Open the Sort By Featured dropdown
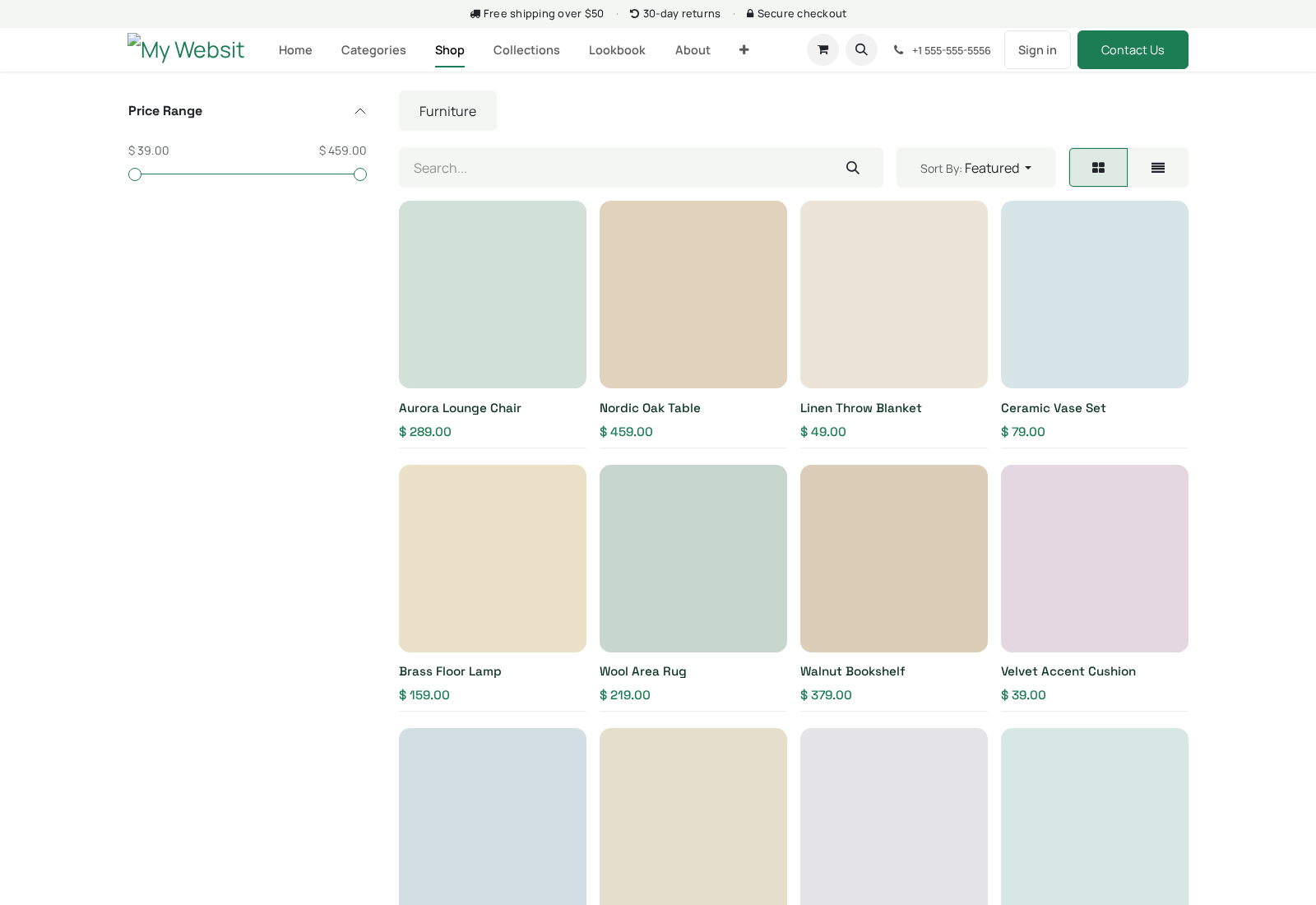Viewport: 1316px width, 905px height. click(975, 168)
